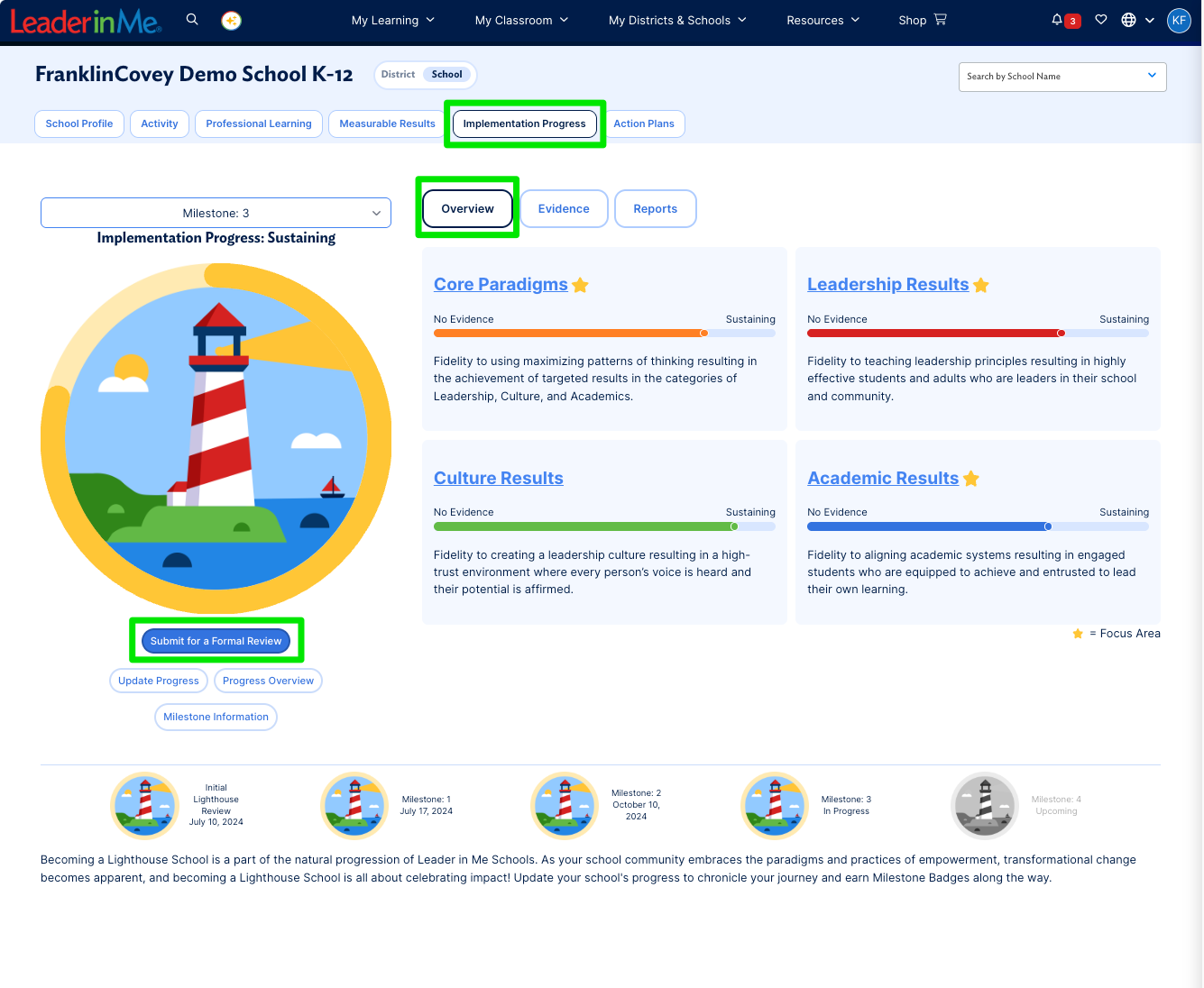Click the large lighthouse progress illustration
This screenshot has width=1204, height=988.
216,439
